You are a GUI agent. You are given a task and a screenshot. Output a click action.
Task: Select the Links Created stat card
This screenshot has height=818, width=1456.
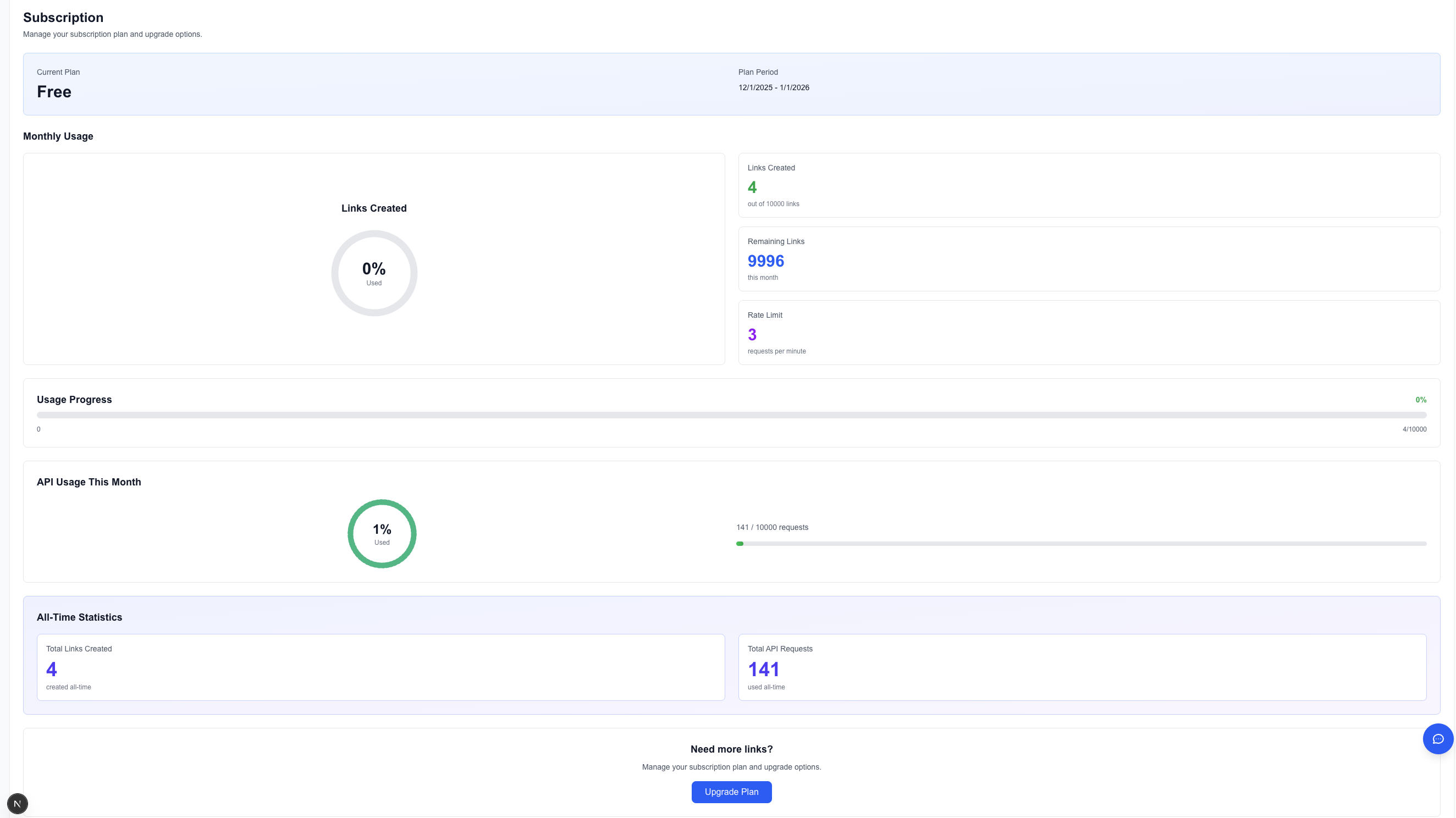click(x=1089, y=185)
